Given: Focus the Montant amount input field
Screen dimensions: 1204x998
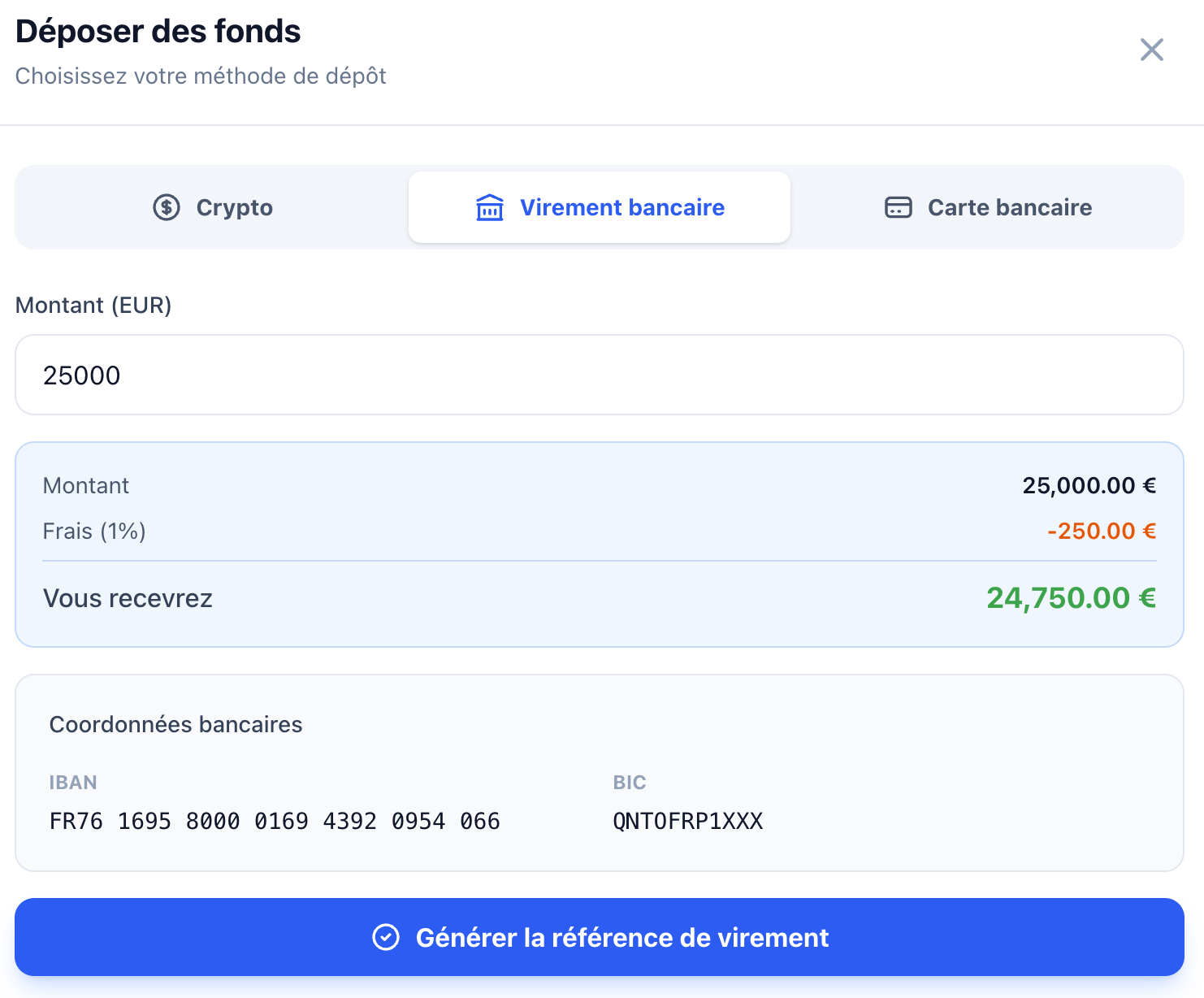Looking at the screenshot, I should click(599, 375).
